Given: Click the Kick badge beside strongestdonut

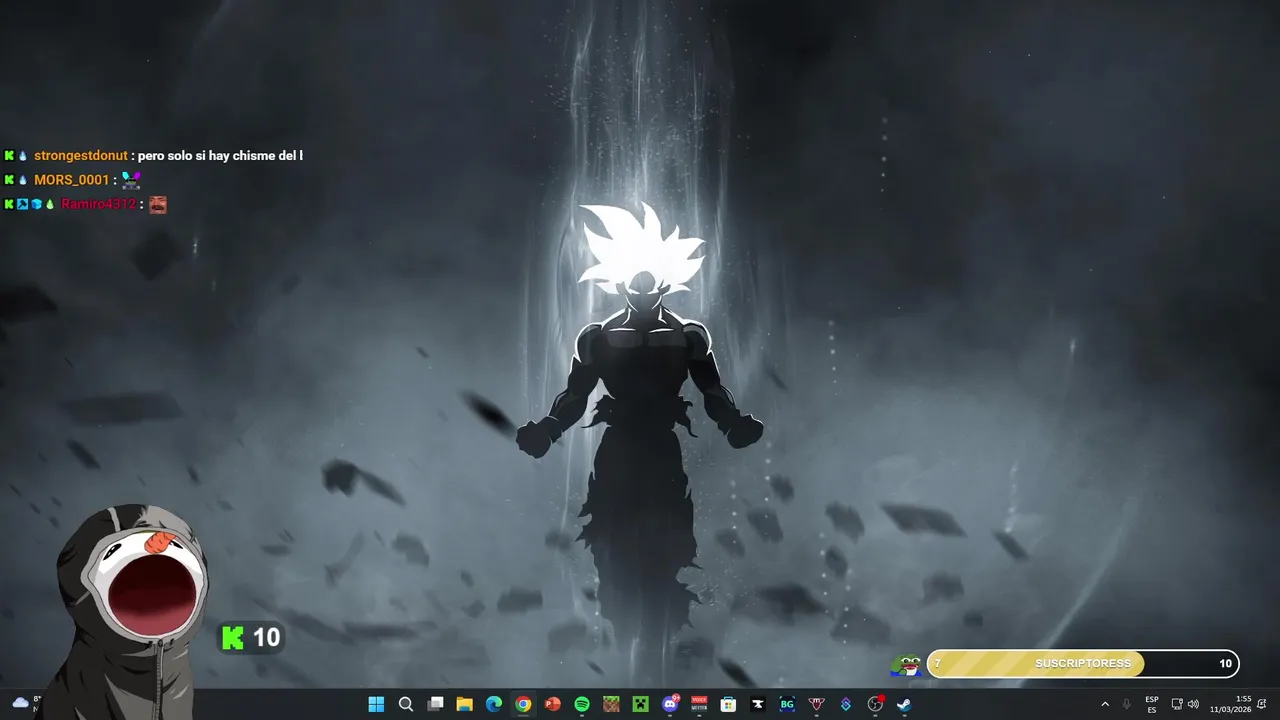Looking at the screenshot, I should click(x=9, y=156).
